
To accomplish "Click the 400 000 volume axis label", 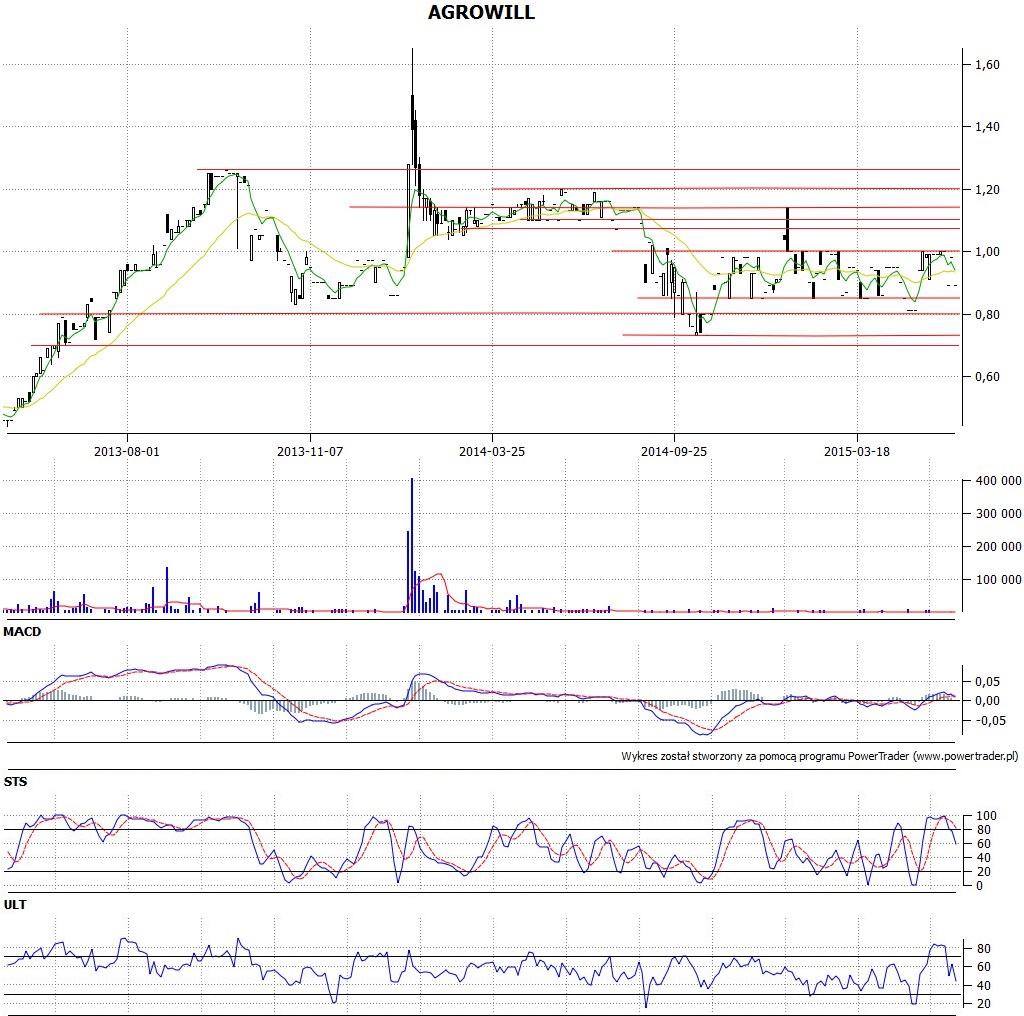I will [998, 481].
